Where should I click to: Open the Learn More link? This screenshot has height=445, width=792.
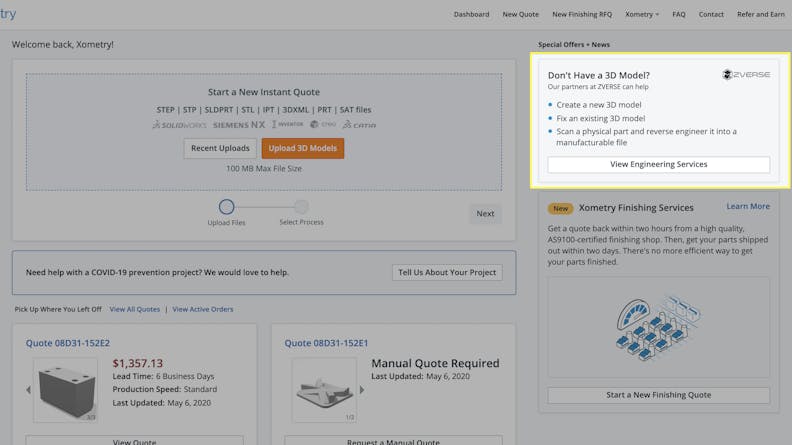click(x=747, y=207)
